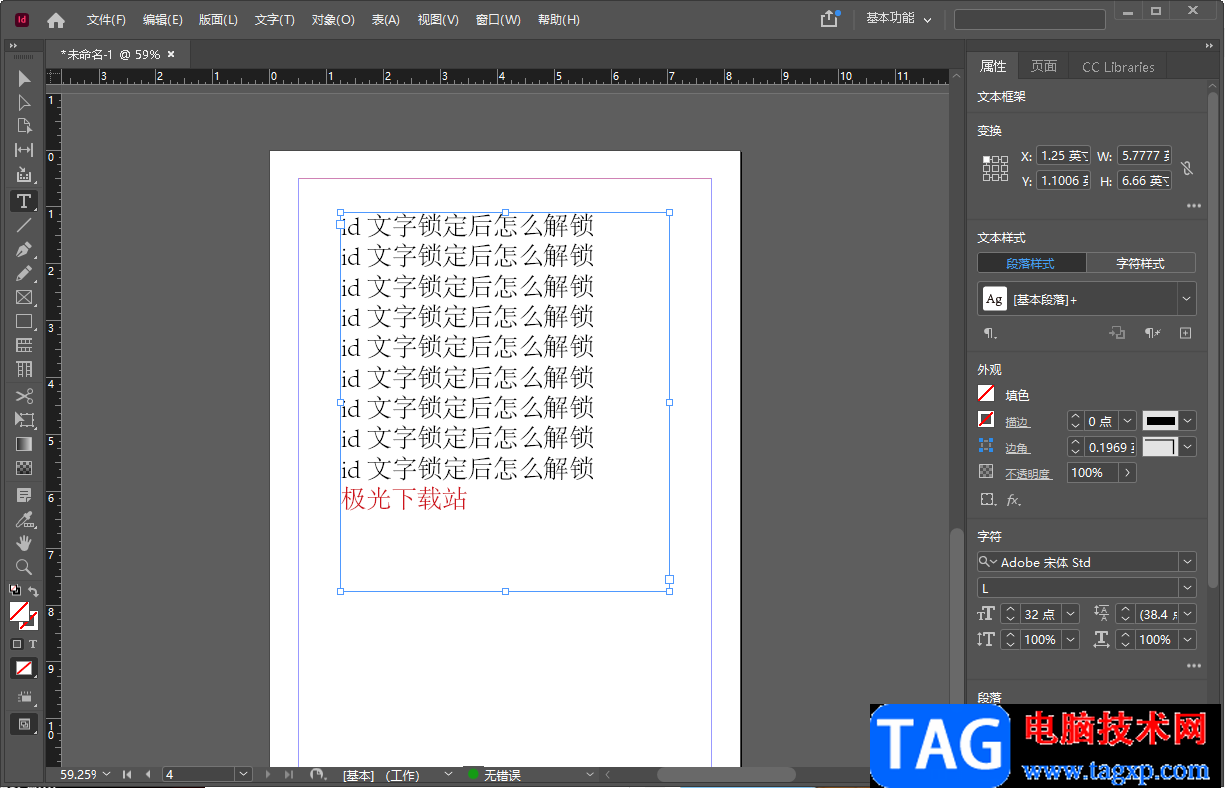Click the Home icon in top bar
The image size is (1225, 788).
pos(56,20)
